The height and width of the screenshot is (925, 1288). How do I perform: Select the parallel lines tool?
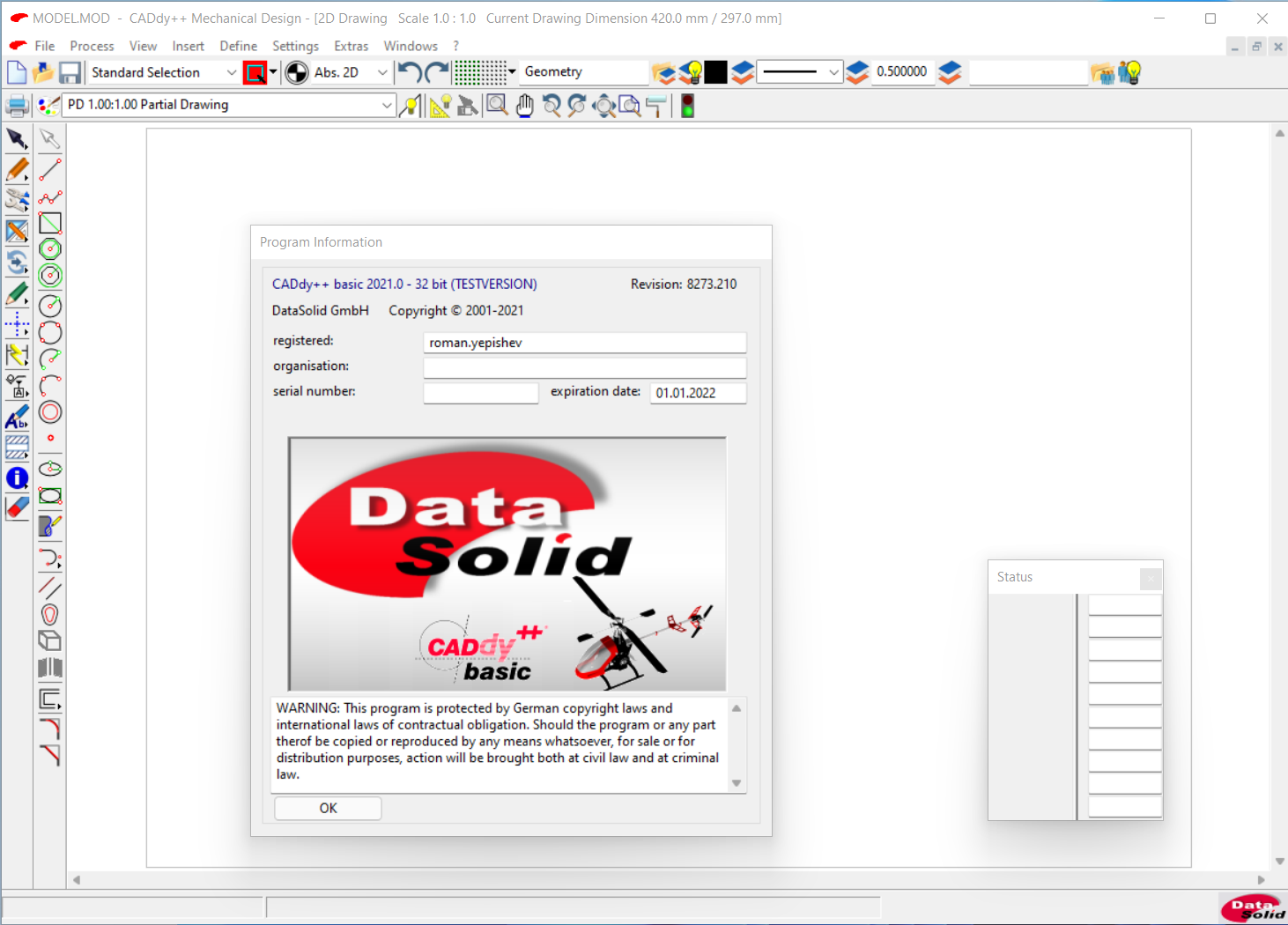[50, 588]
